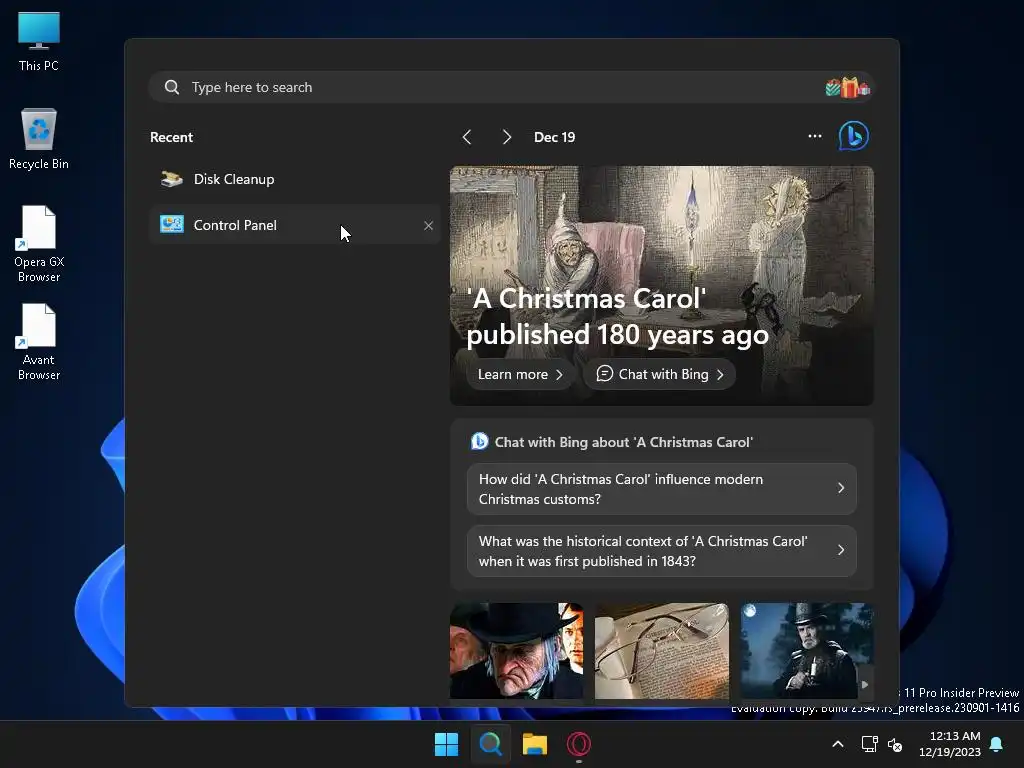Launch Opera GX Browser desktop shortcut
This screenshot has width=1024, height=768.
tap(39, 244)
